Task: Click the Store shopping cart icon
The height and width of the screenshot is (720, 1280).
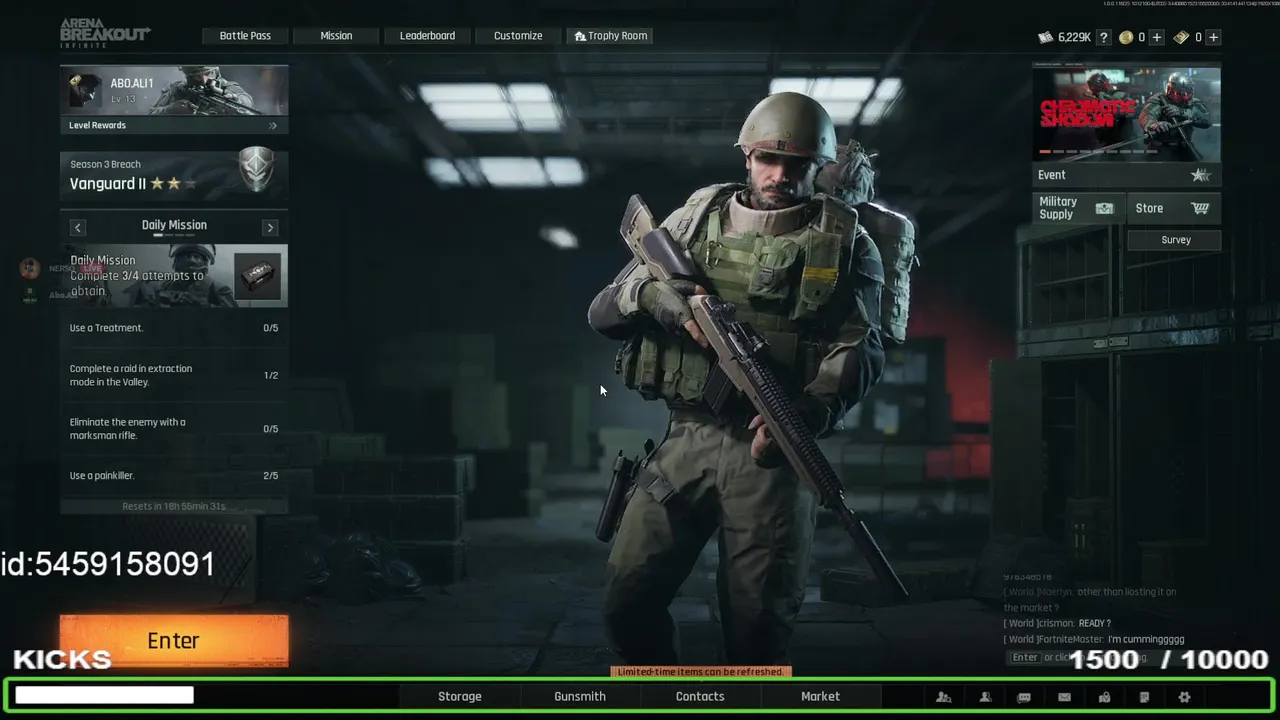Action: tap(1200, 208)
